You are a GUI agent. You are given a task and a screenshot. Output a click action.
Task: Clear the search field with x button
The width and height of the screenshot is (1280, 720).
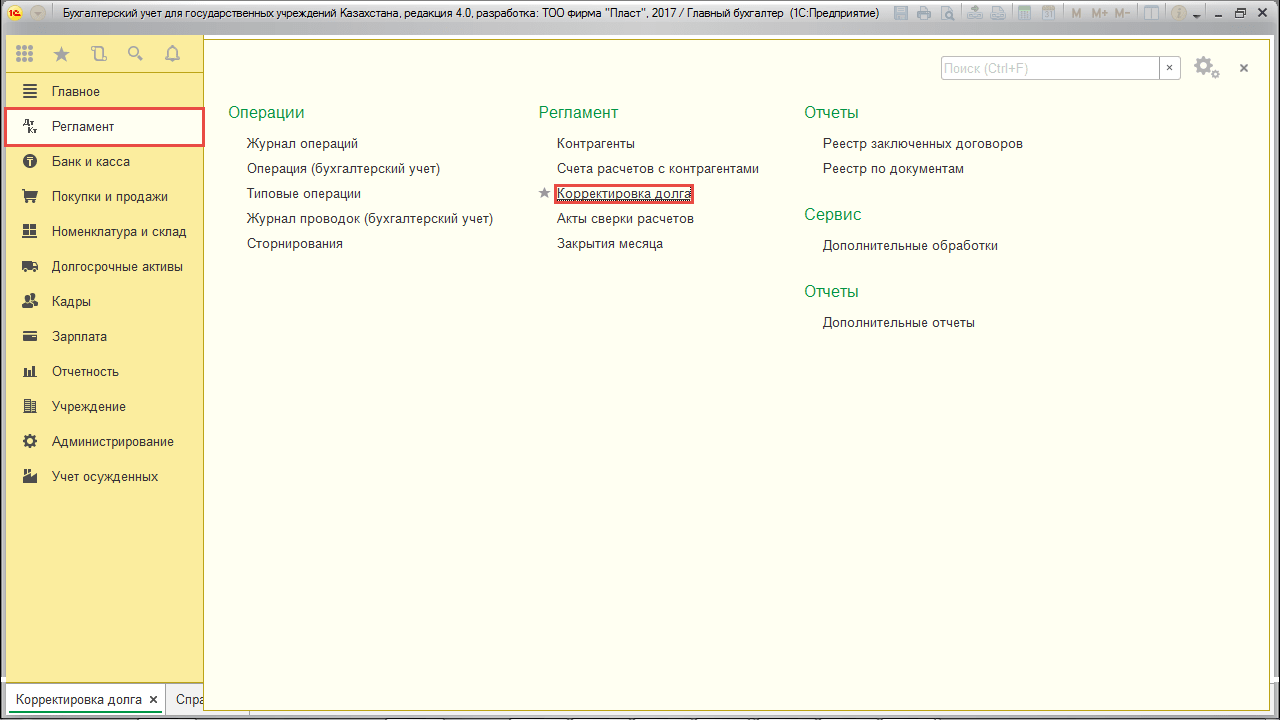click(1169, 68)
